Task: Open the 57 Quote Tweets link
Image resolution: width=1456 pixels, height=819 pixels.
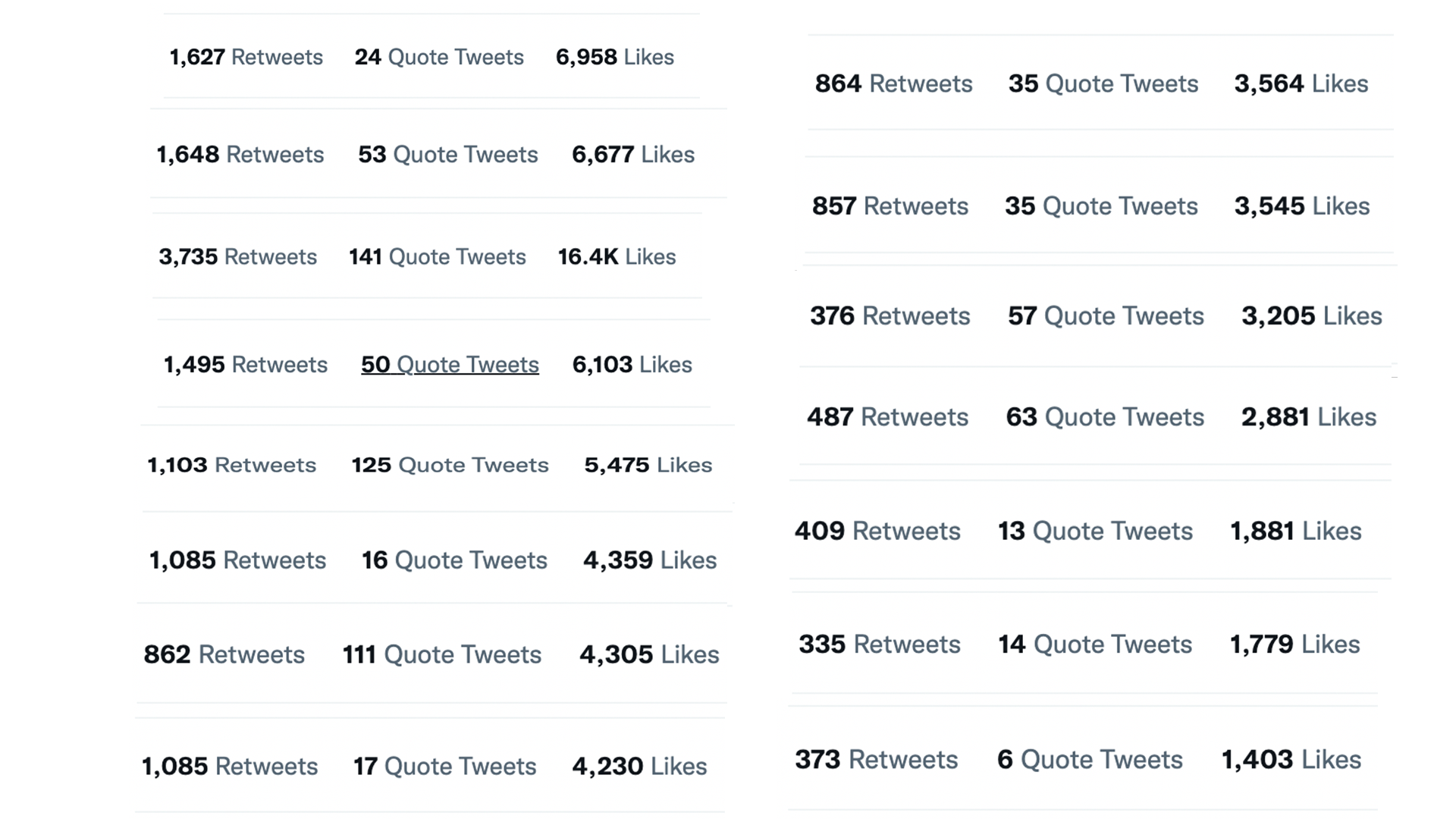Action: (x=1105, y=316)
